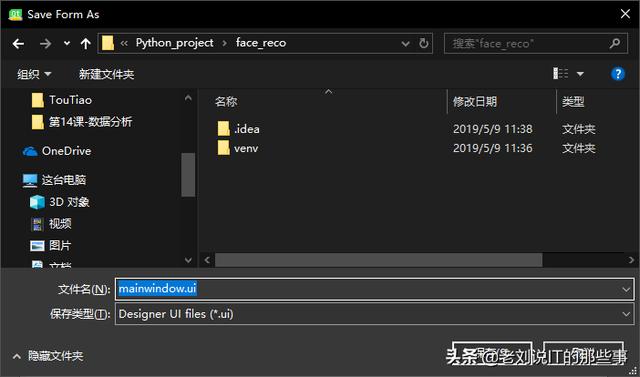This screenshot has height=377, width=640.
Task: Select 第14课-数据分析 folder in the sidebar
Action: [x=90, y=122]
